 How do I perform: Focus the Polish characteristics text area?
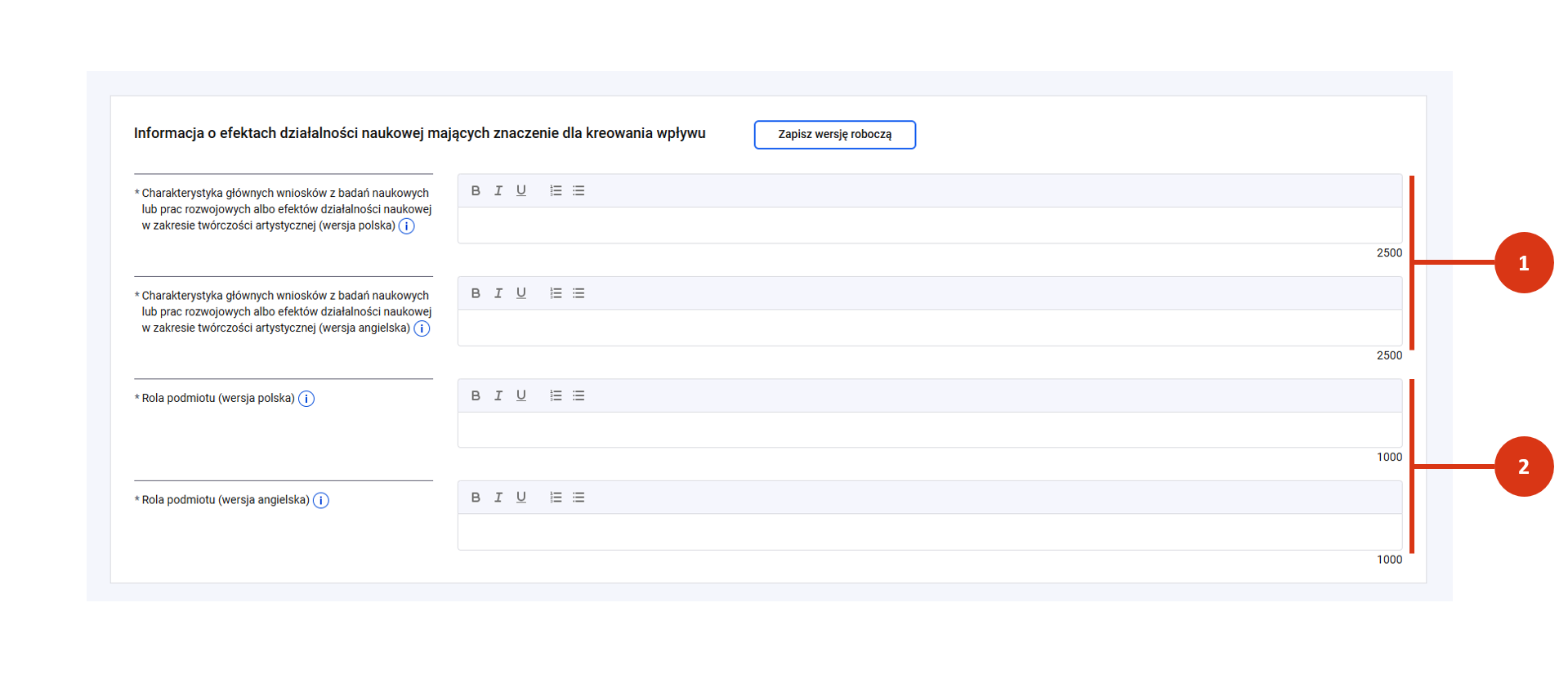[929, 225]
